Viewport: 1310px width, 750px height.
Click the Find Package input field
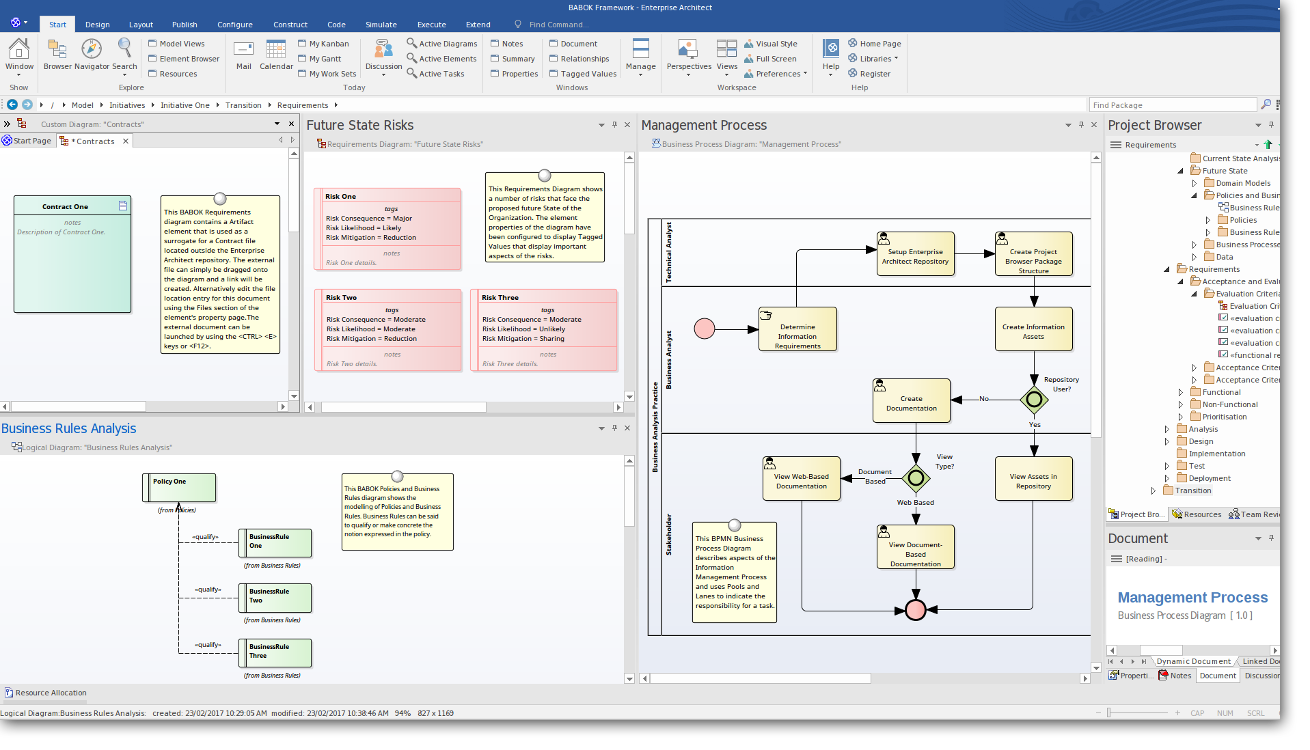pyautogui.click(x=1172, y=105)
